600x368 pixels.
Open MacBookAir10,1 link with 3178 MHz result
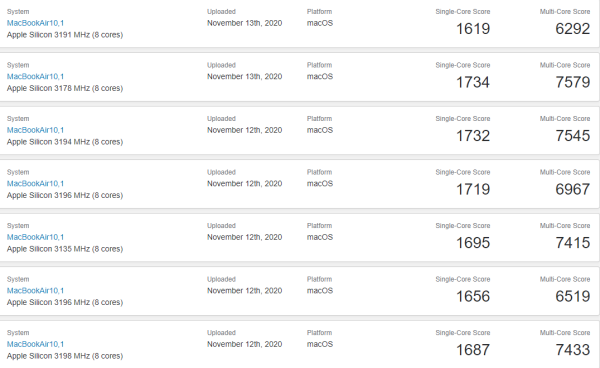click(x=35, y=77)
